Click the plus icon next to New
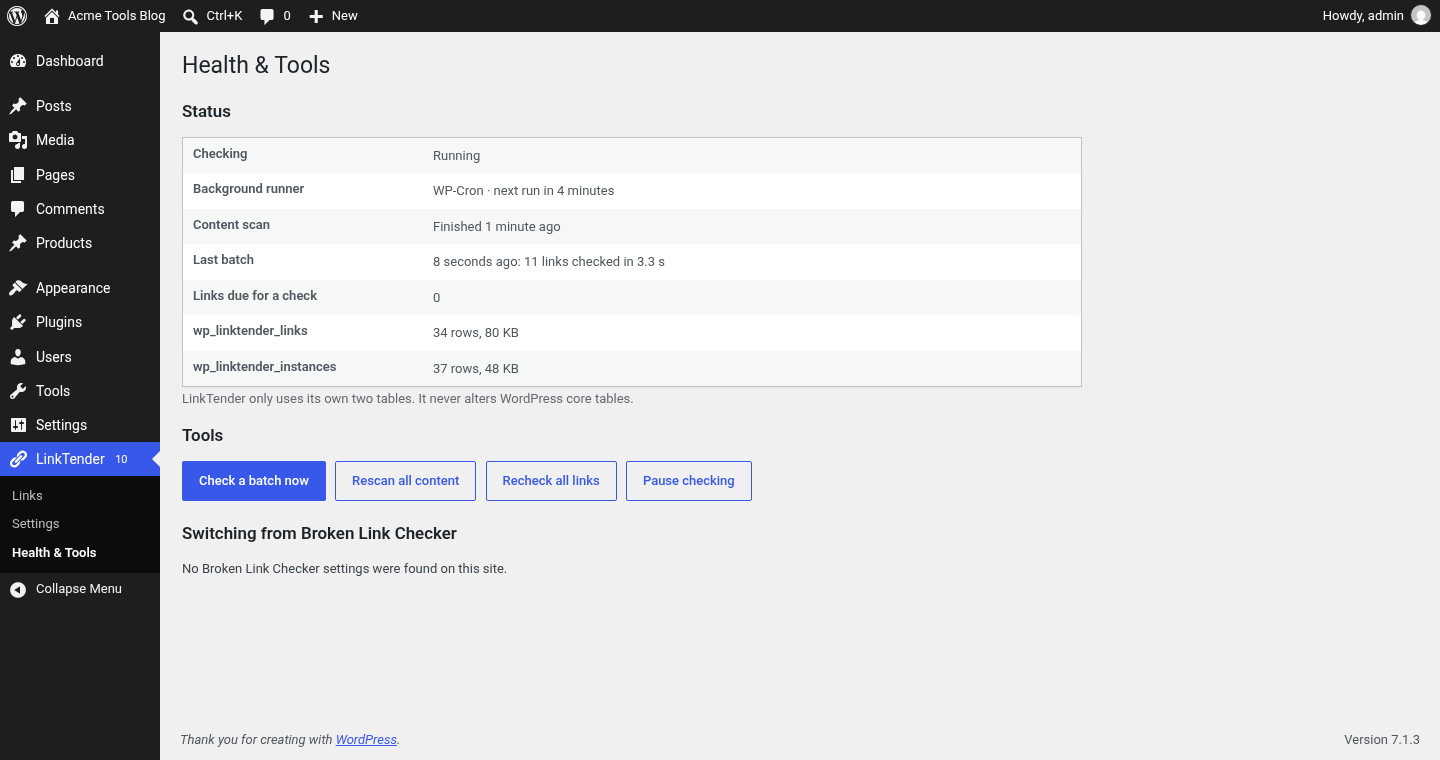The height and width of the screenshot is (760, 1440). click(x=316, y=16)
